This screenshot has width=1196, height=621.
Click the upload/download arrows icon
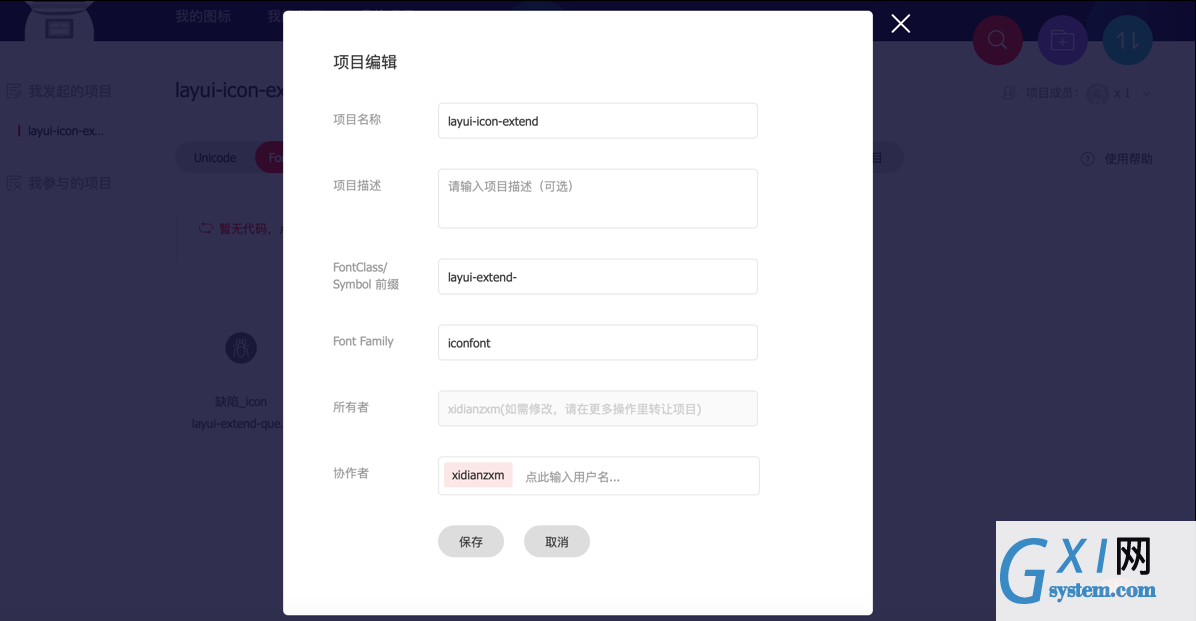(x=1127, y=40)
